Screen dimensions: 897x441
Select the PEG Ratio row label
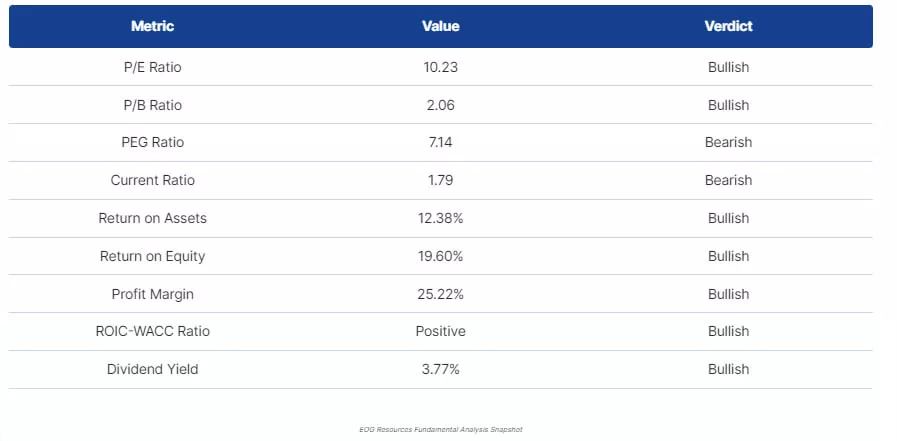coord(152,142)
